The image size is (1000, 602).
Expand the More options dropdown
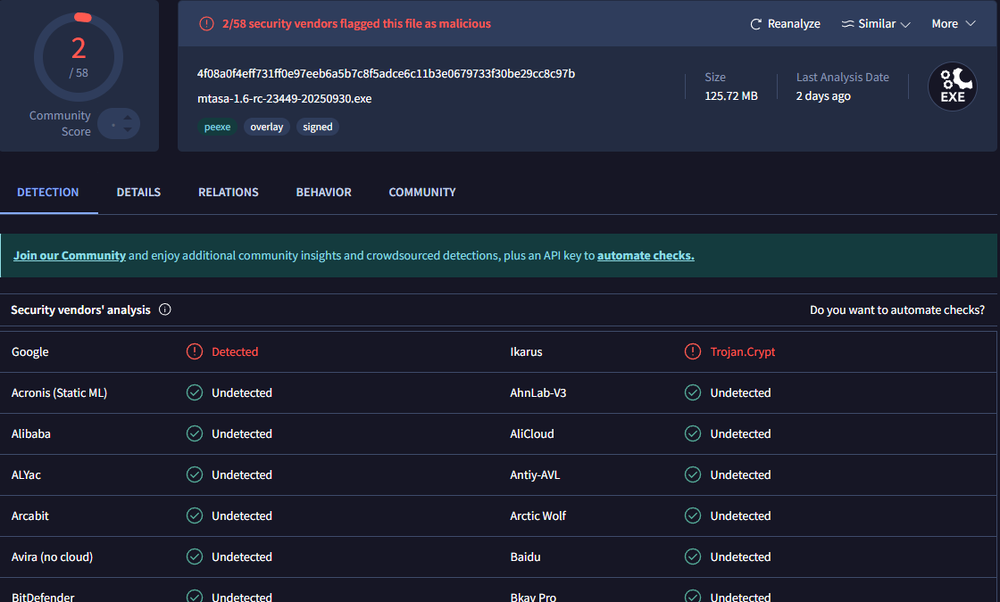pos(953,24)
